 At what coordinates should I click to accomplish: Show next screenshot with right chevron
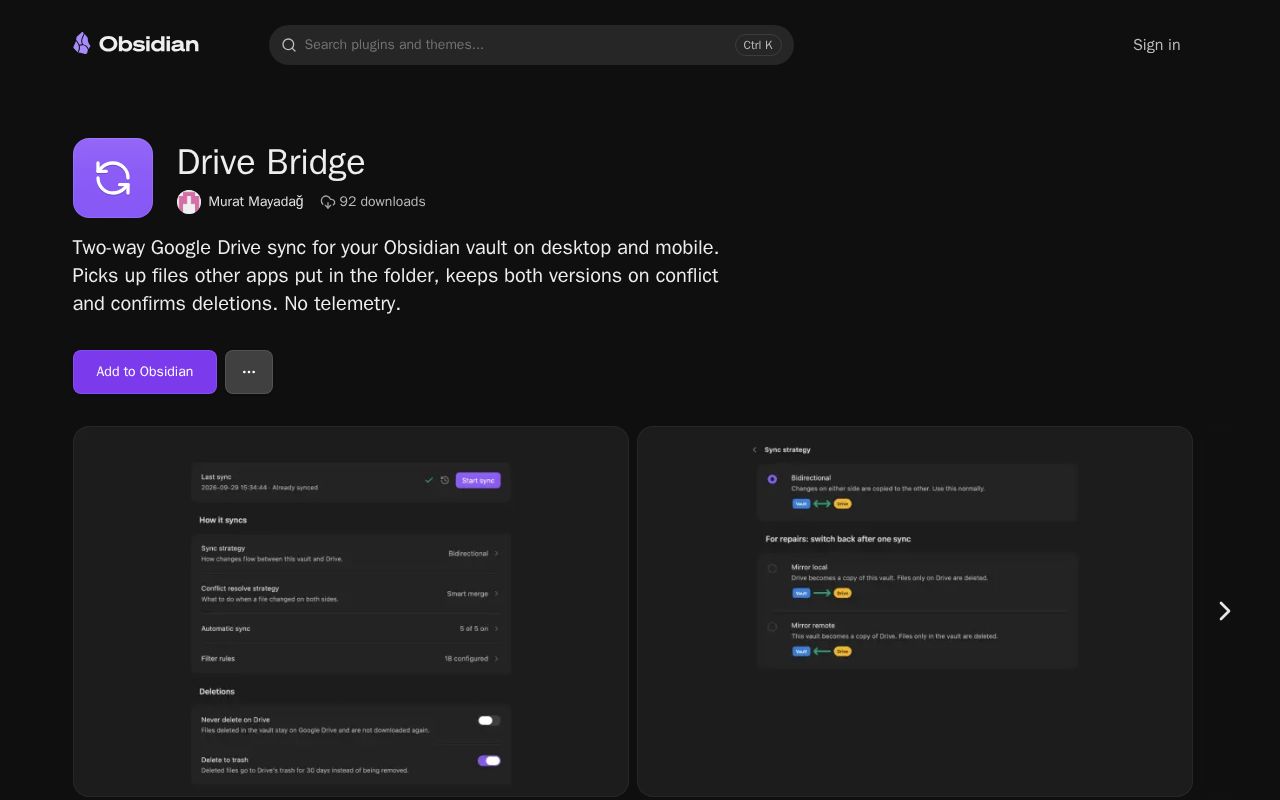pyautogui.click(x=1224, y=611)
